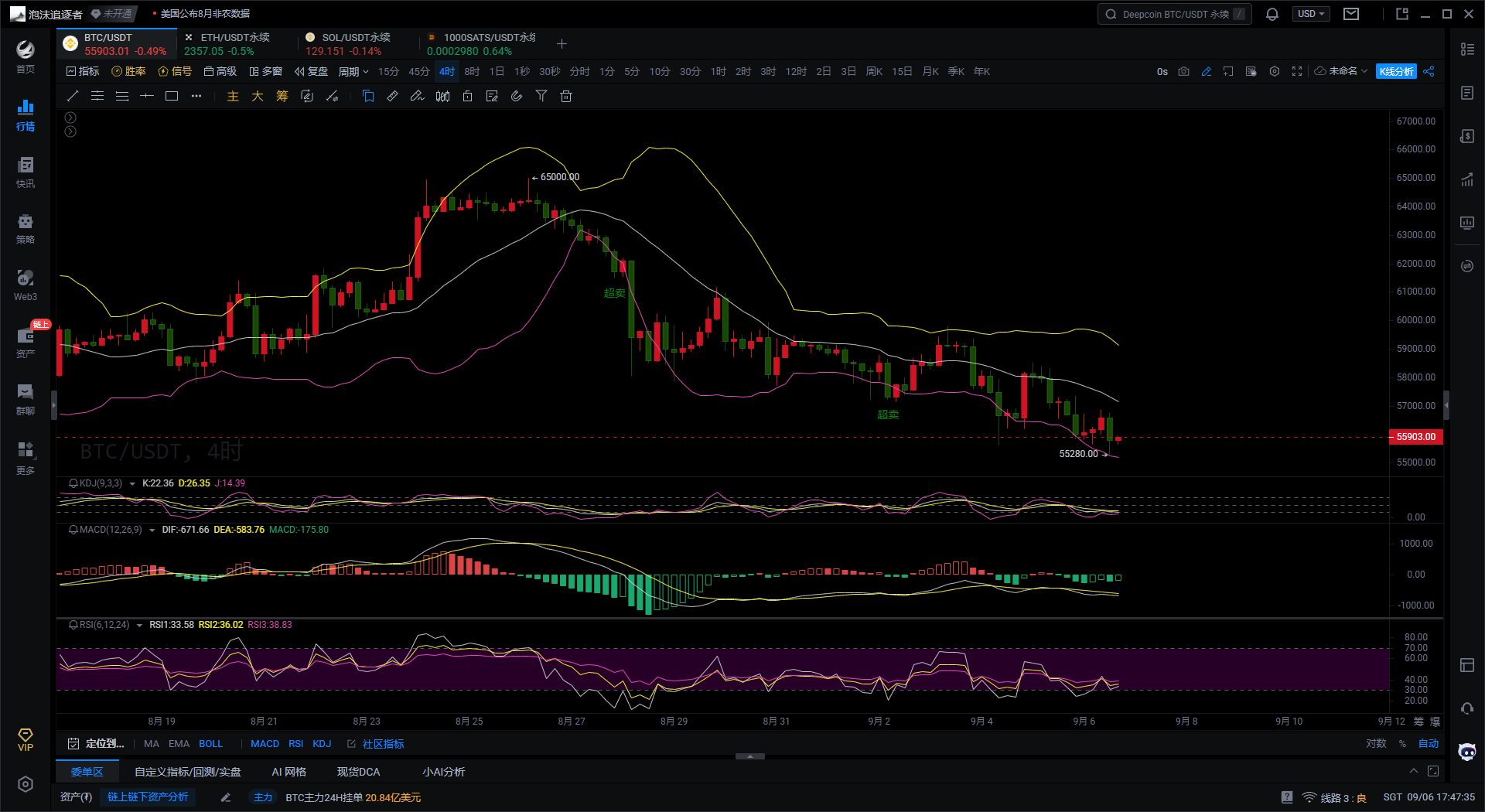Screen dimensions: 1485x812
Task: Select the trend line drawing tool
Action: pyautogui.click(x=73, y=96)
